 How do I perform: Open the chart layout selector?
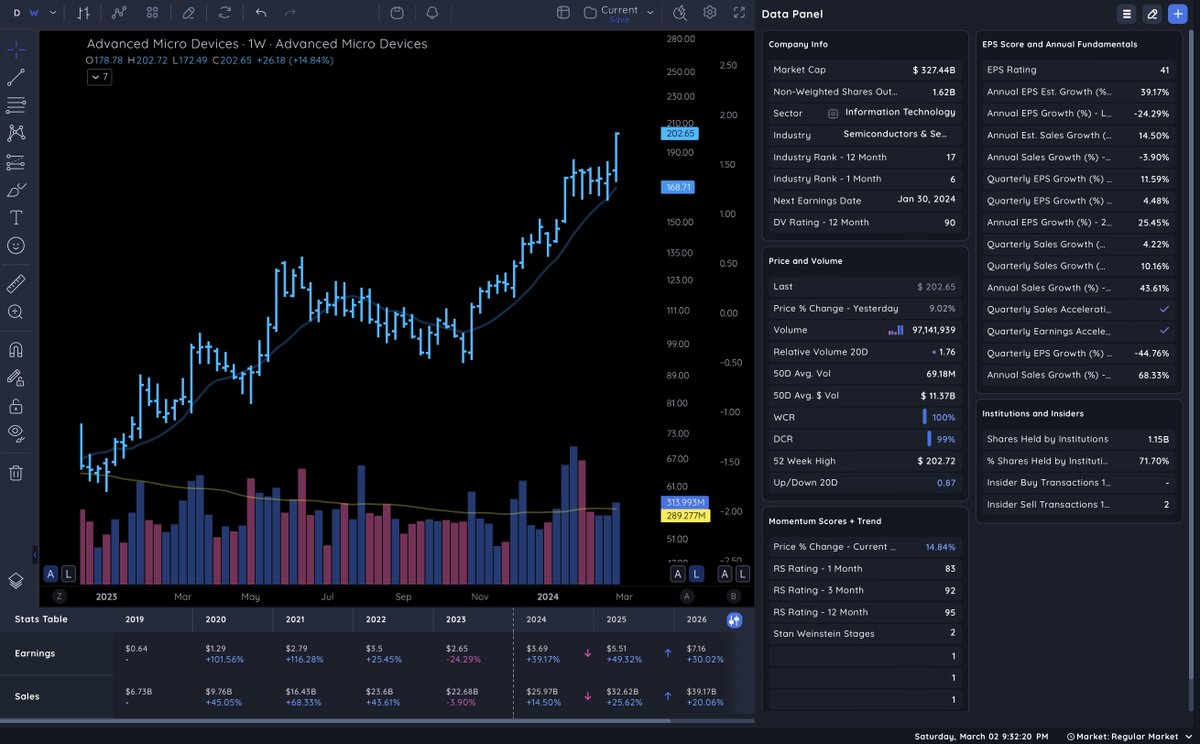(x=563, y=13)
